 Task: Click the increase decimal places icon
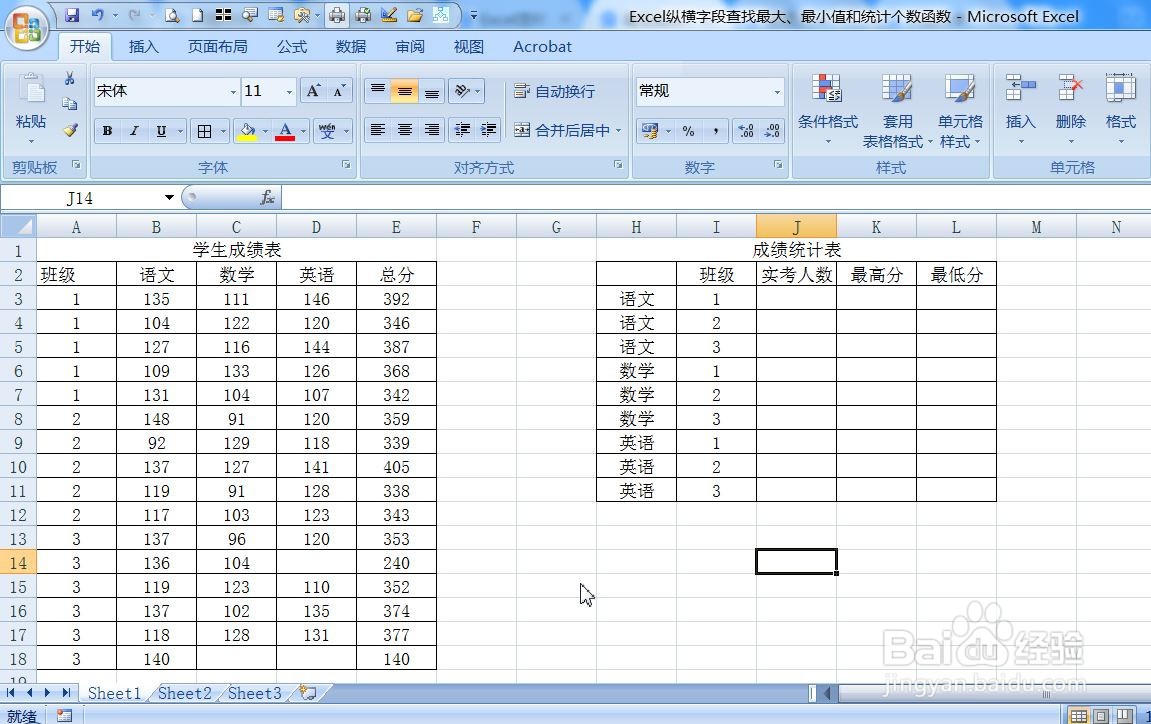point(746,130)
